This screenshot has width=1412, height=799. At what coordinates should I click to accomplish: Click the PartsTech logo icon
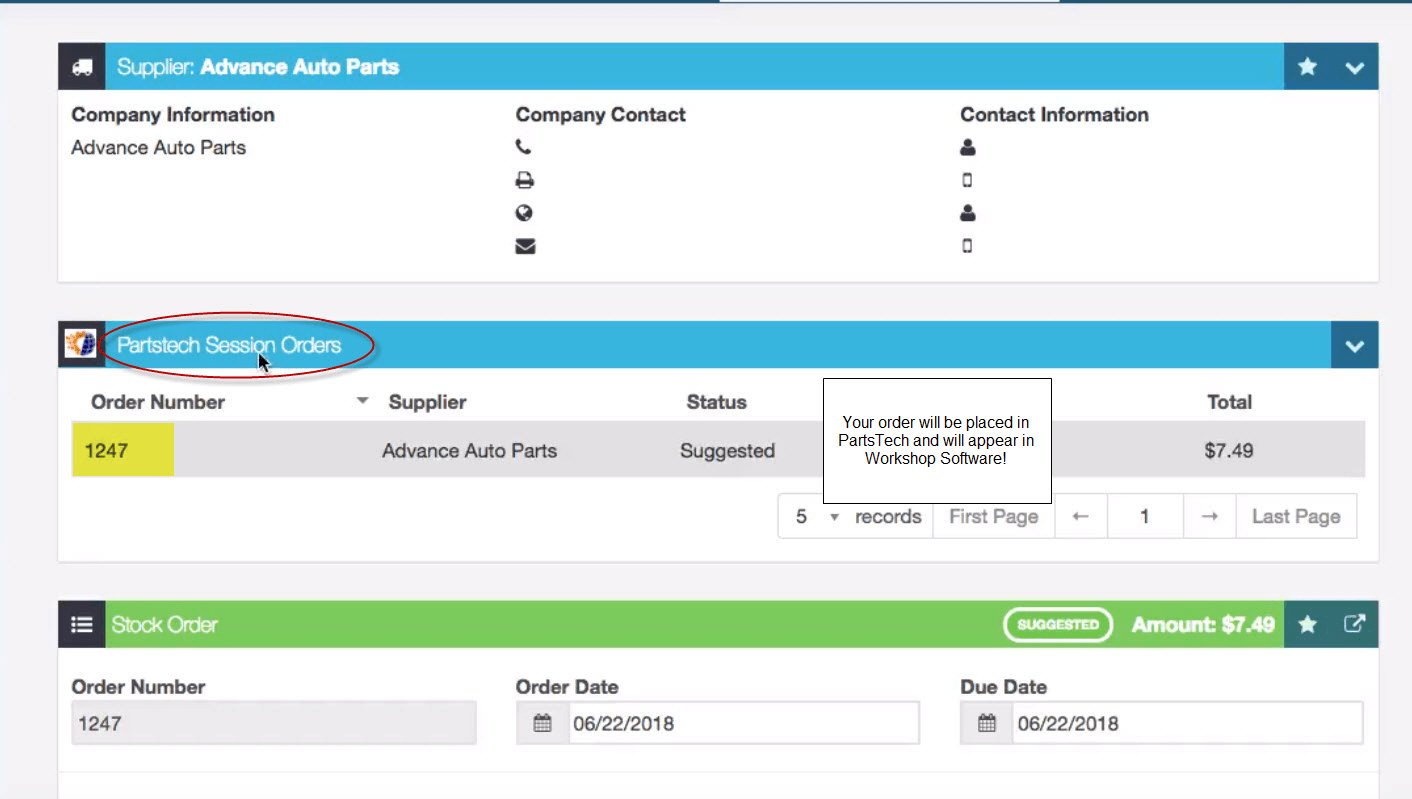click(x=81, y=344)
